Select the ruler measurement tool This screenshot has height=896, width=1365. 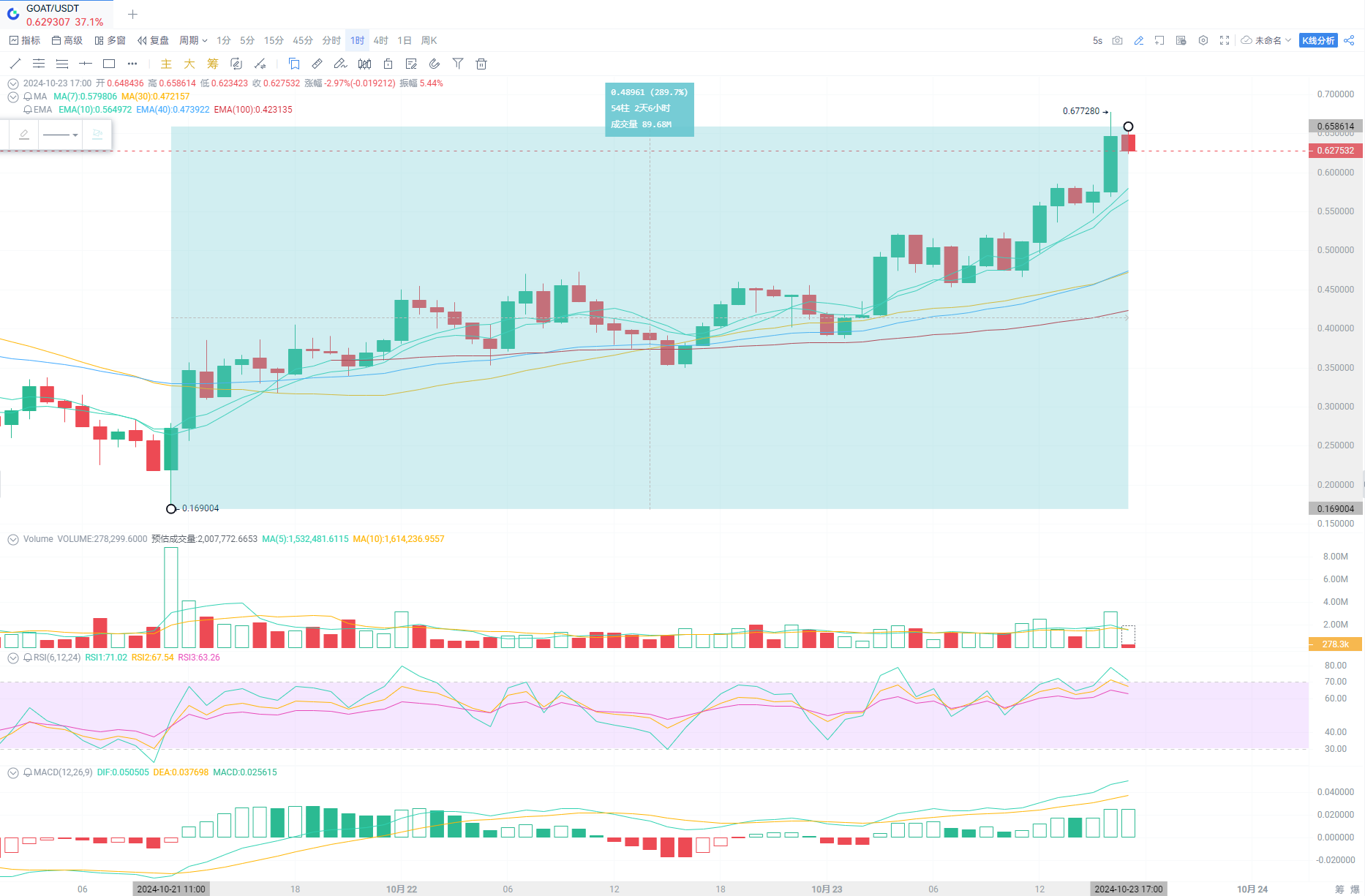[317, 64]
